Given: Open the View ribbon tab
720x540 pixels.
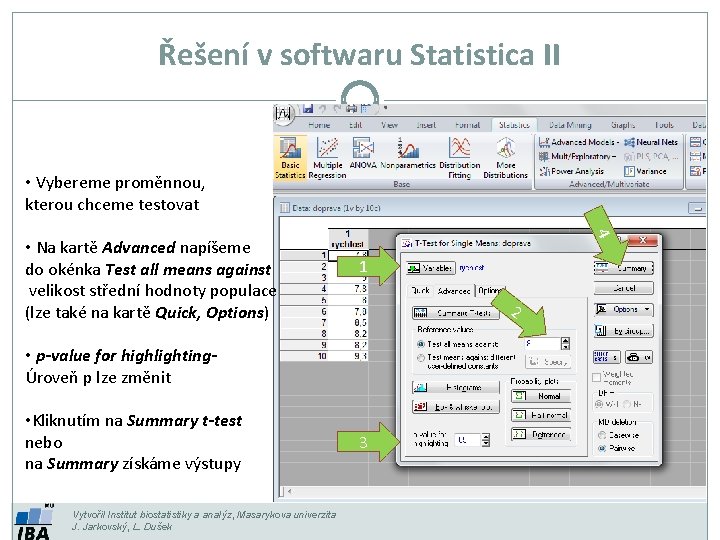Looking at the screenshot, I should (x=389, y=125).
